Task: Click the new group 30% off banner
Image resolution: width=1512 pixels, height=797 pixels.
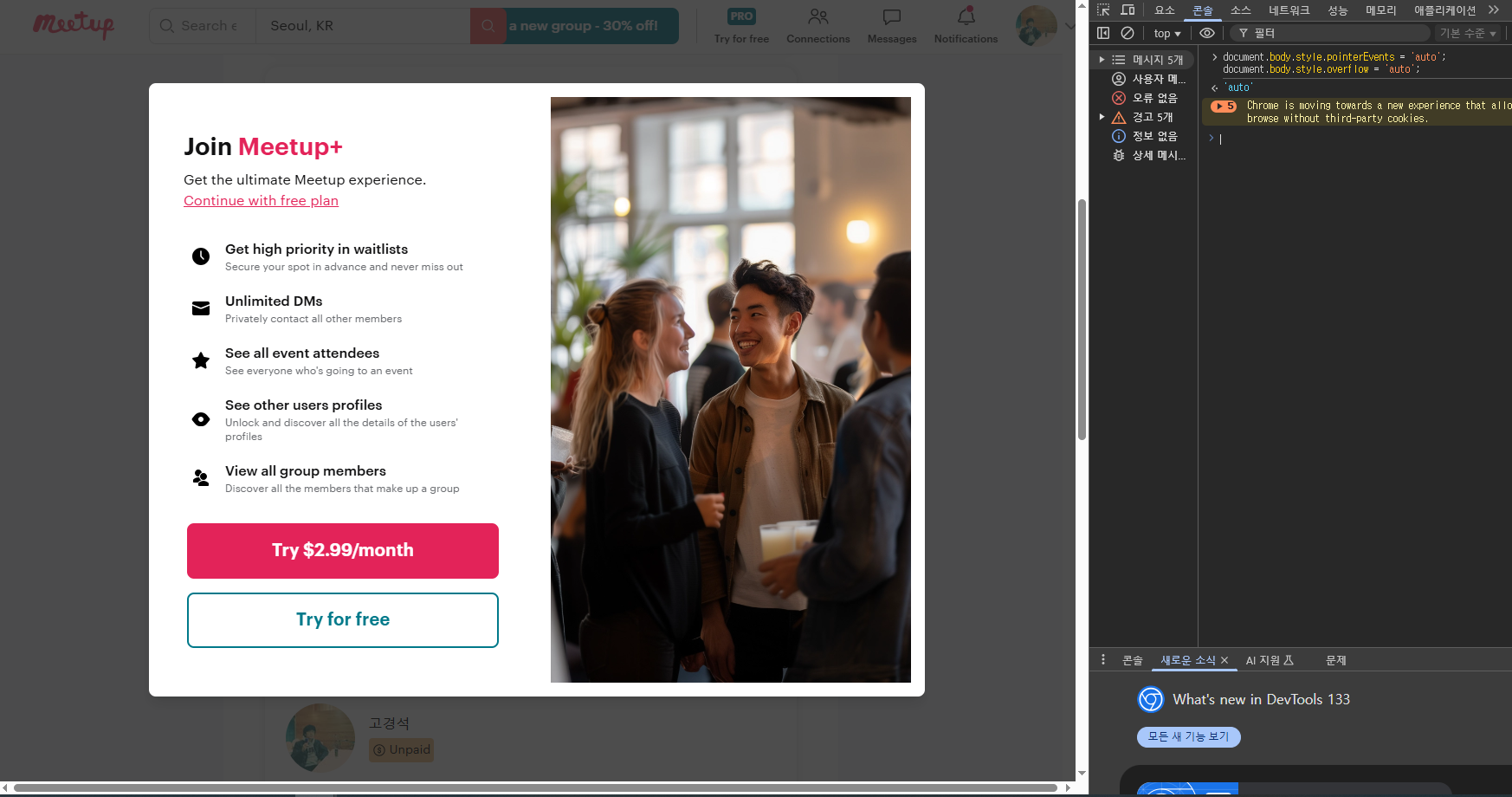Action: 592,26
